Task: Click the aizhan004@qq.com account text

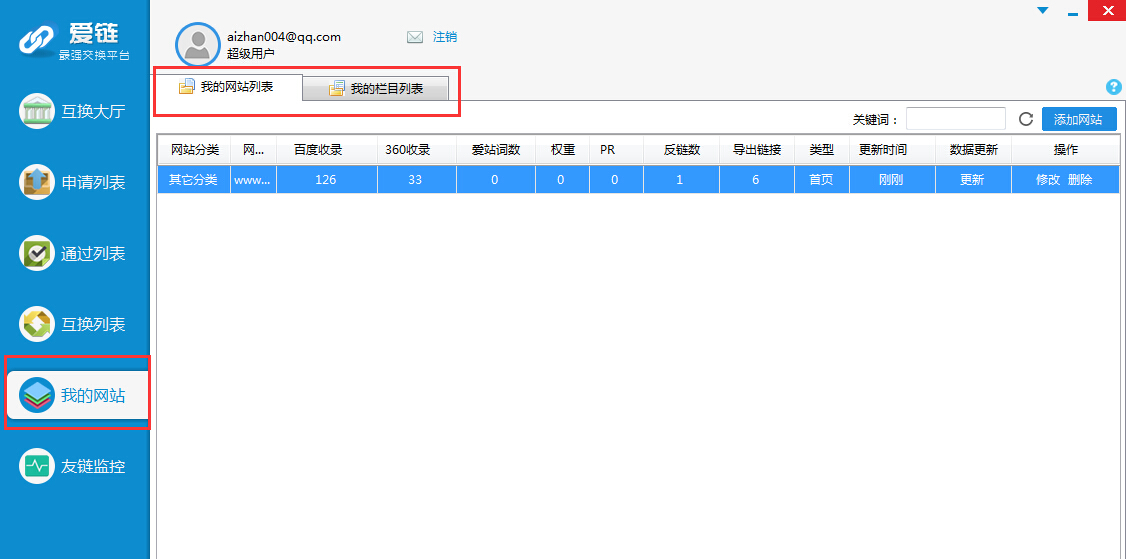Action: point(284,37)
